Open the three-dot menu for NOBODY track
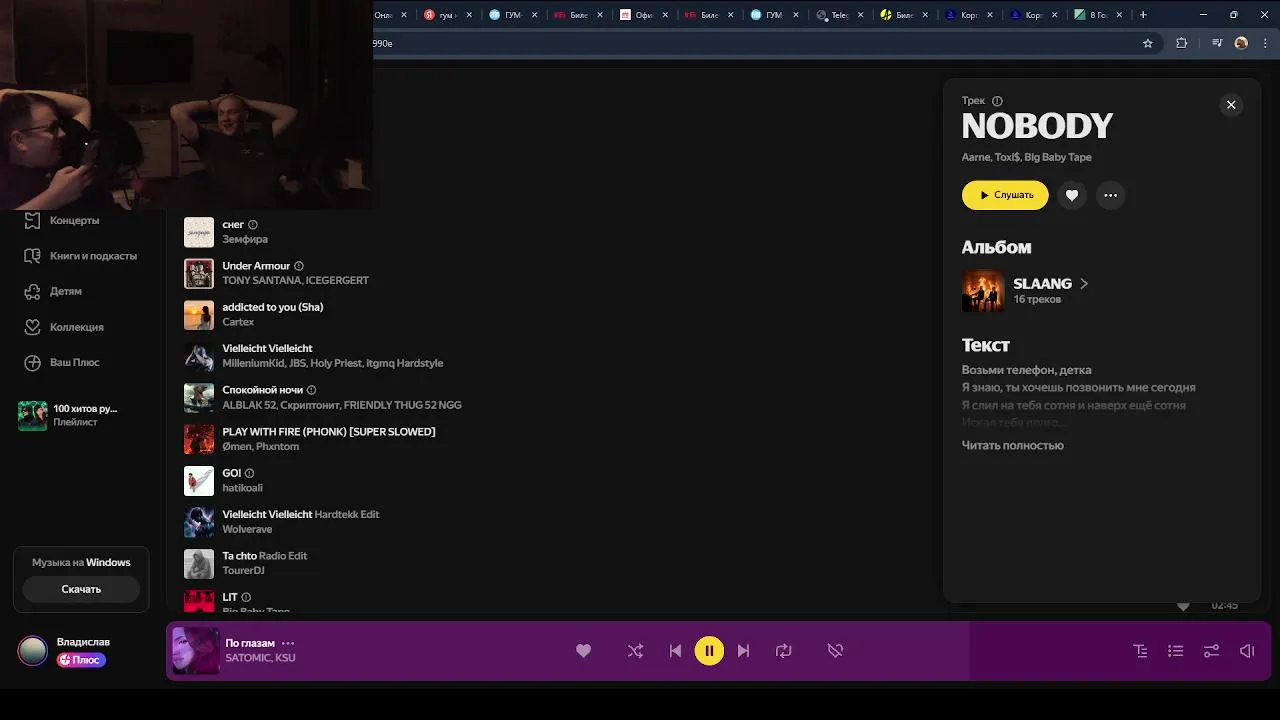This screenshot has height=720, width=1280. [x=1110, y=195]
